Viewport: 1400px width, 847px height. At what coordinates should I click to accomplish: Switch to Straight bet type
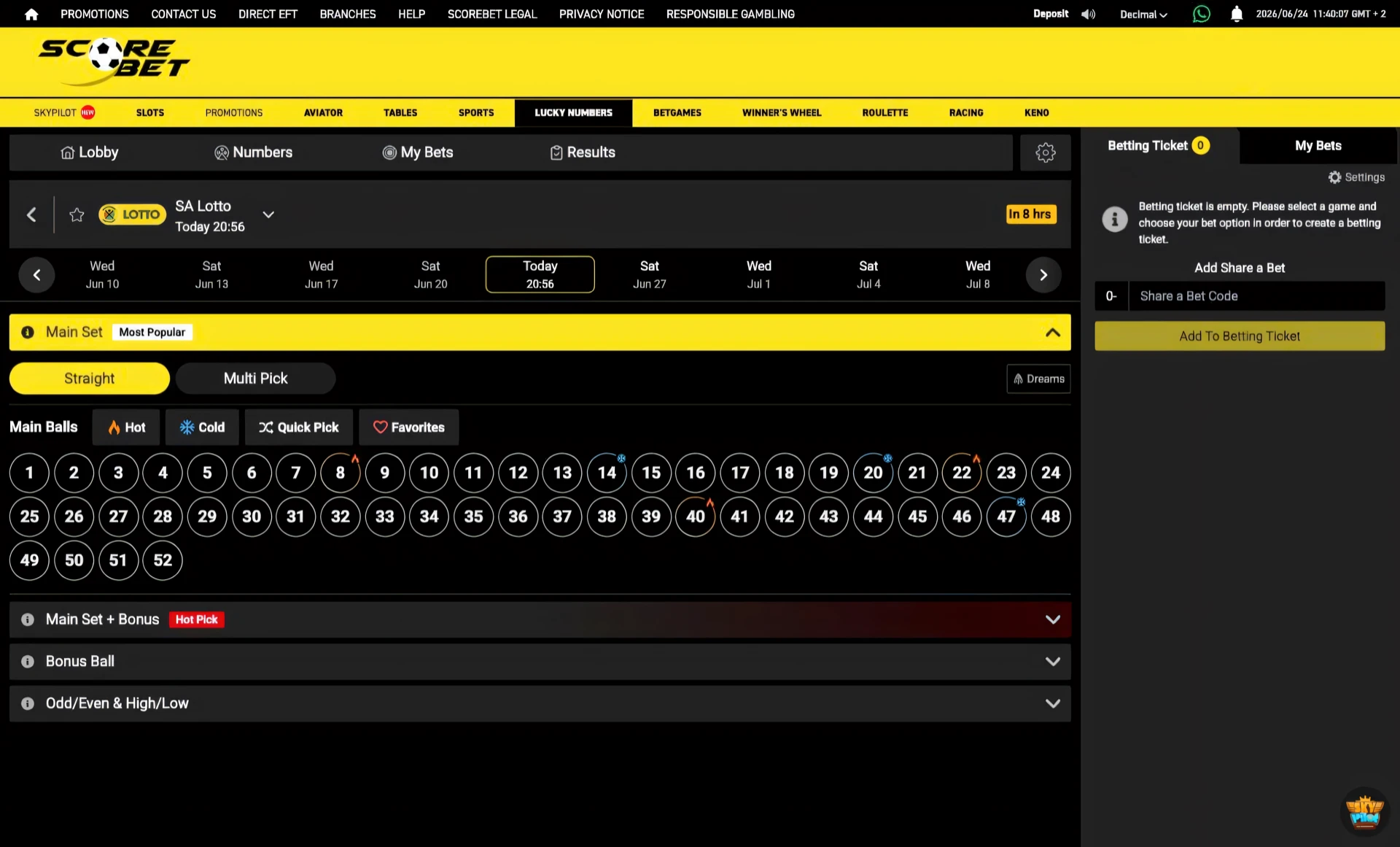[x=89, y=379]
